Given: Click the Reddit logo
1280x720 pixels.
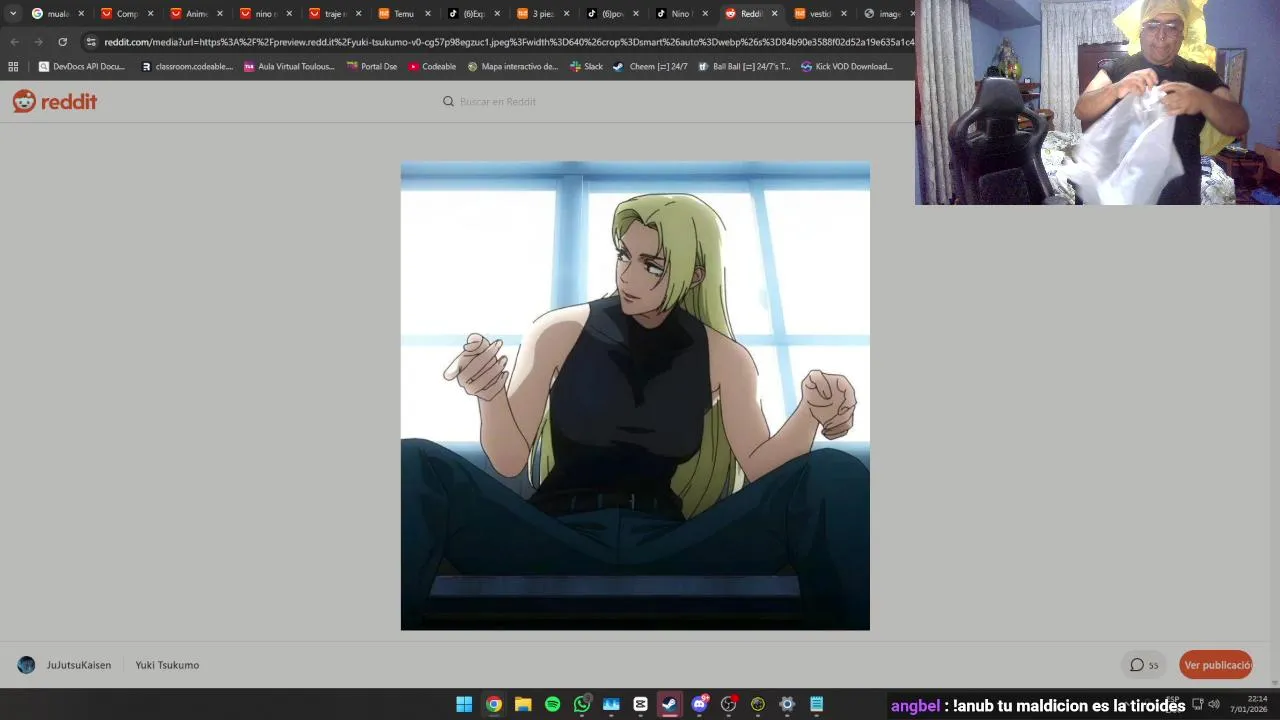Looking at the screenshot, I should click(x=55, y=101).
